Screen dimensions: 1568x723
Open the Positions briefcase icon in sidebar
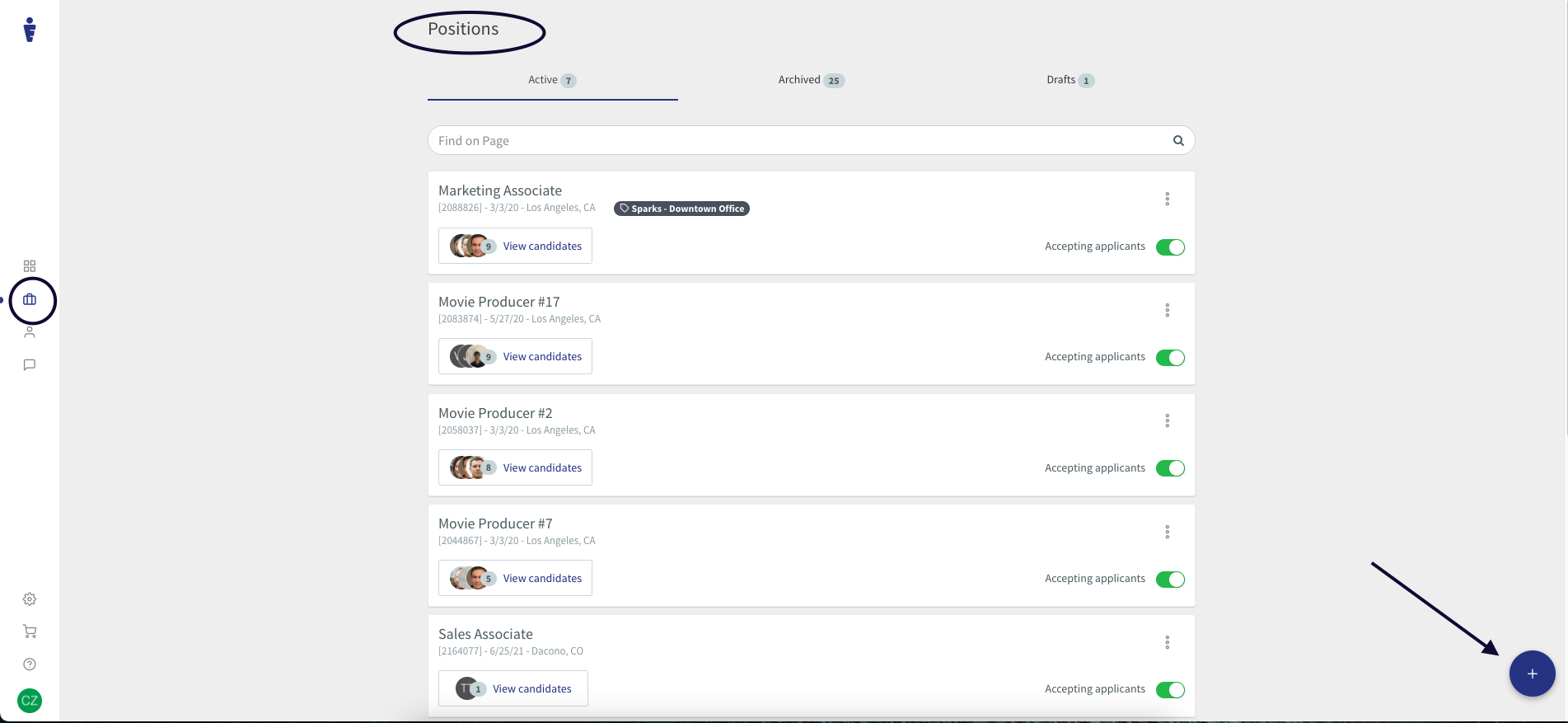(x=30, y=300)
